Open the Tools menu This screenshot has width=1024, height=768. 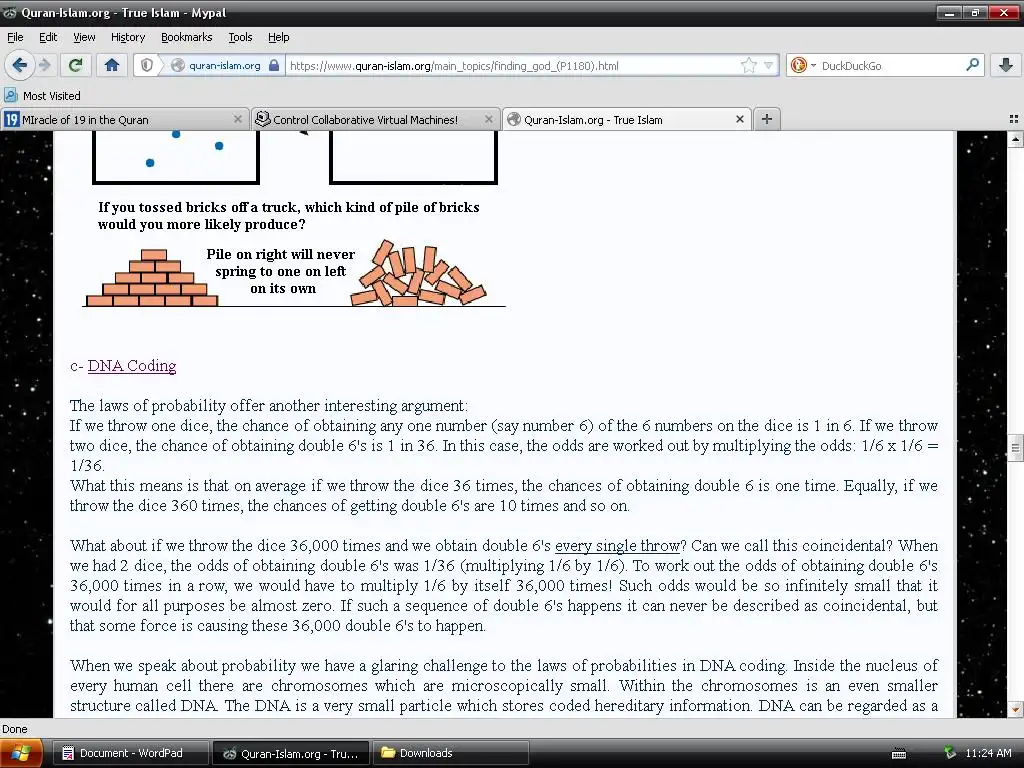[240, 37]
